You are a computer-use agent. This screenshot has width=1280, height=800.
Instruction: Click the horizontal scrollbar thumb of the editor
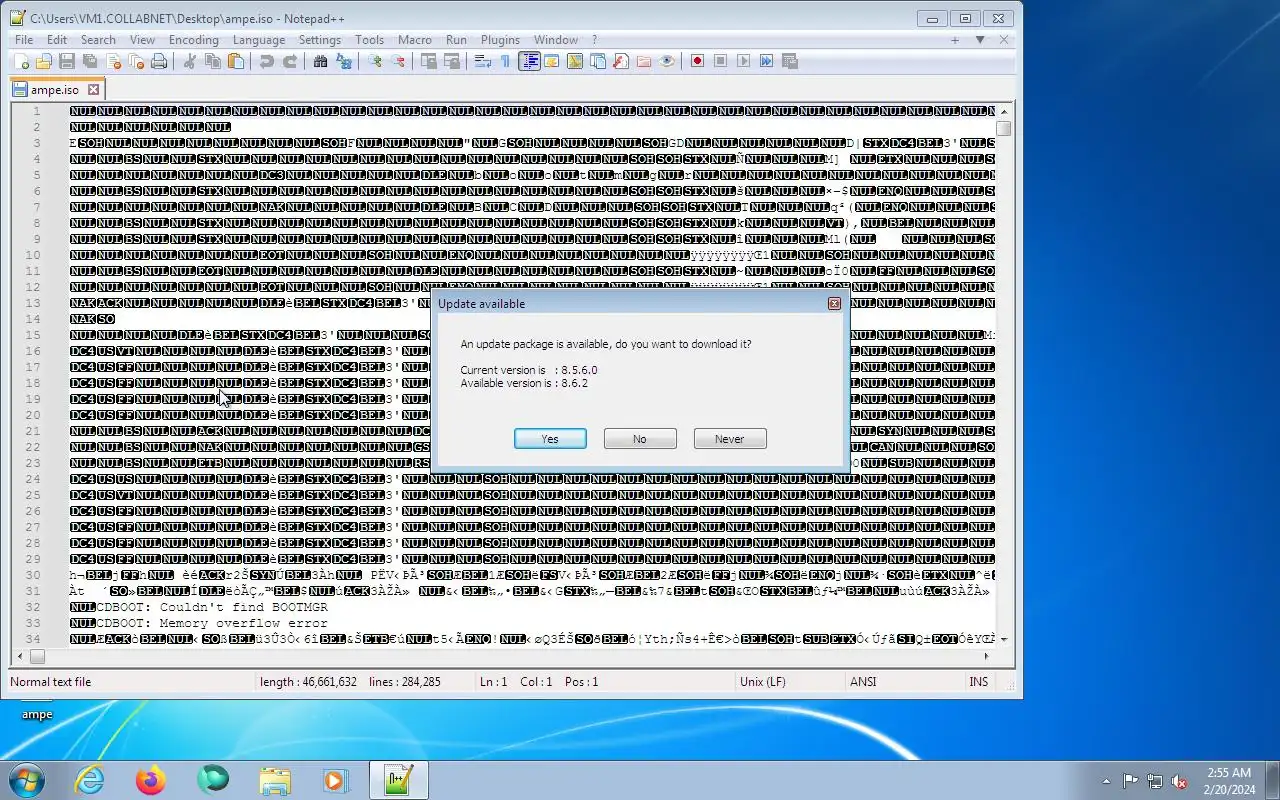pos(37,656)
